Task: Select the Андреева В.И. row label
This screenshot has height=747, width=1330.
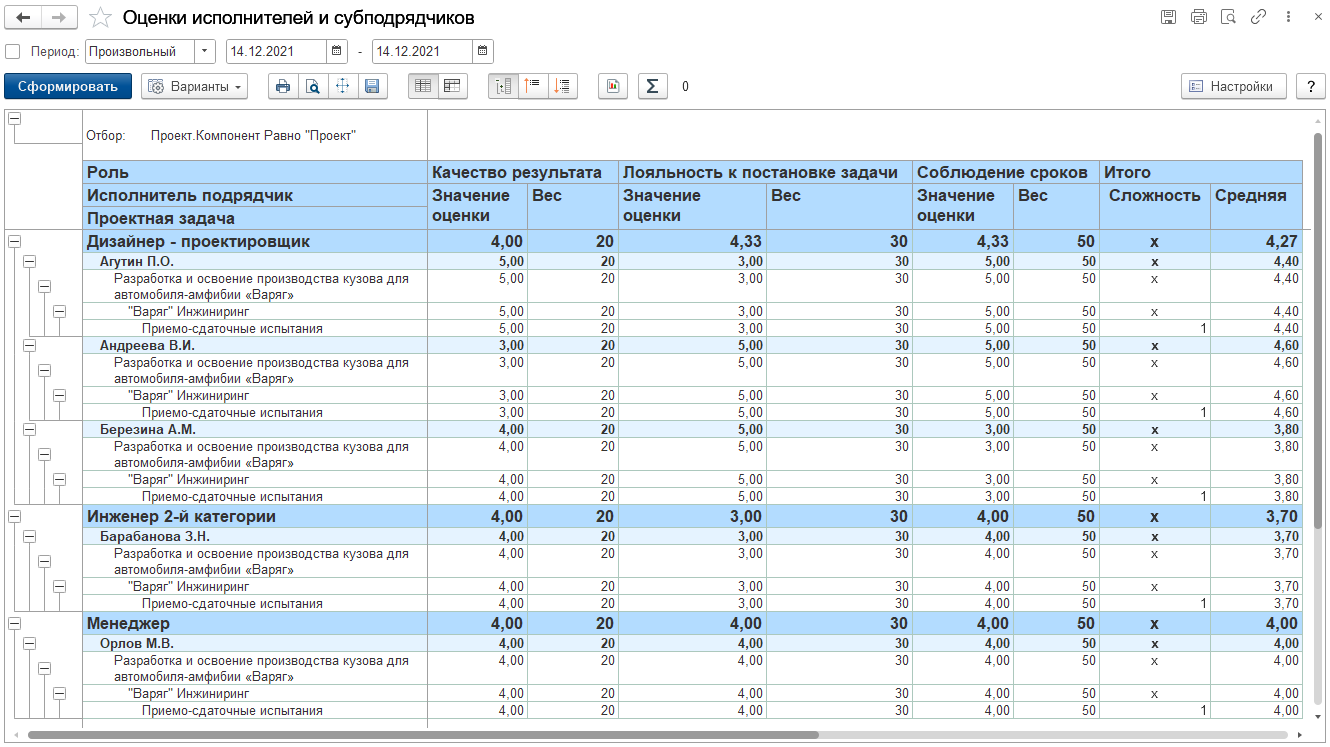Action: pyautogui.click(x=147, y=345)
